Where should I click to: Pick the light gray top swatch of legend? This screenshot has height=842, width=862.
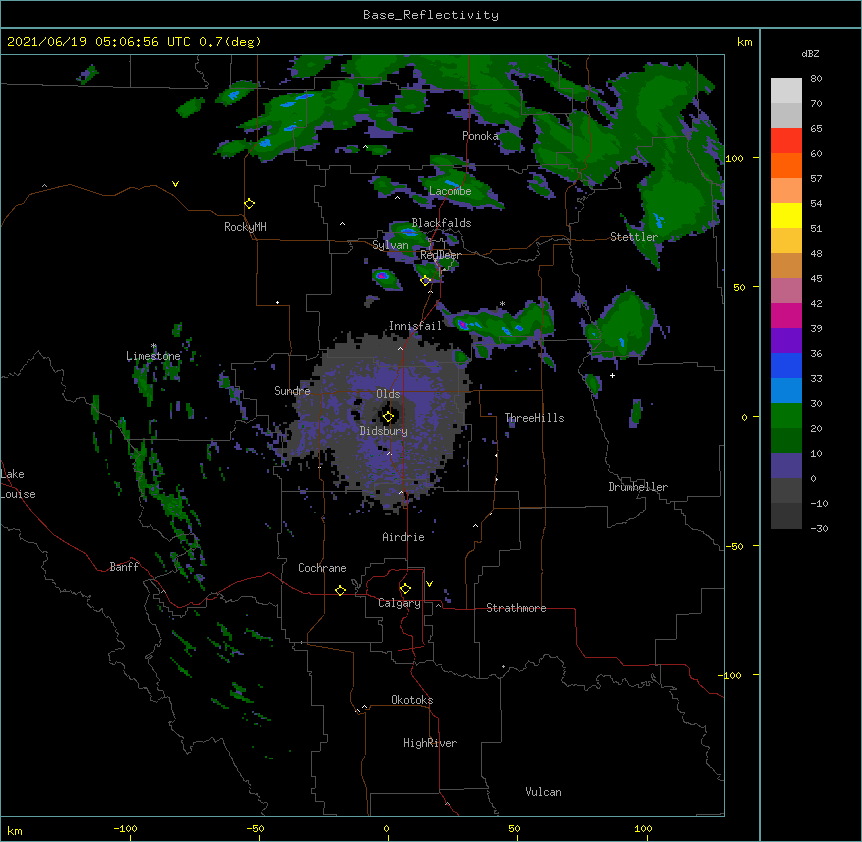point(786,91)
